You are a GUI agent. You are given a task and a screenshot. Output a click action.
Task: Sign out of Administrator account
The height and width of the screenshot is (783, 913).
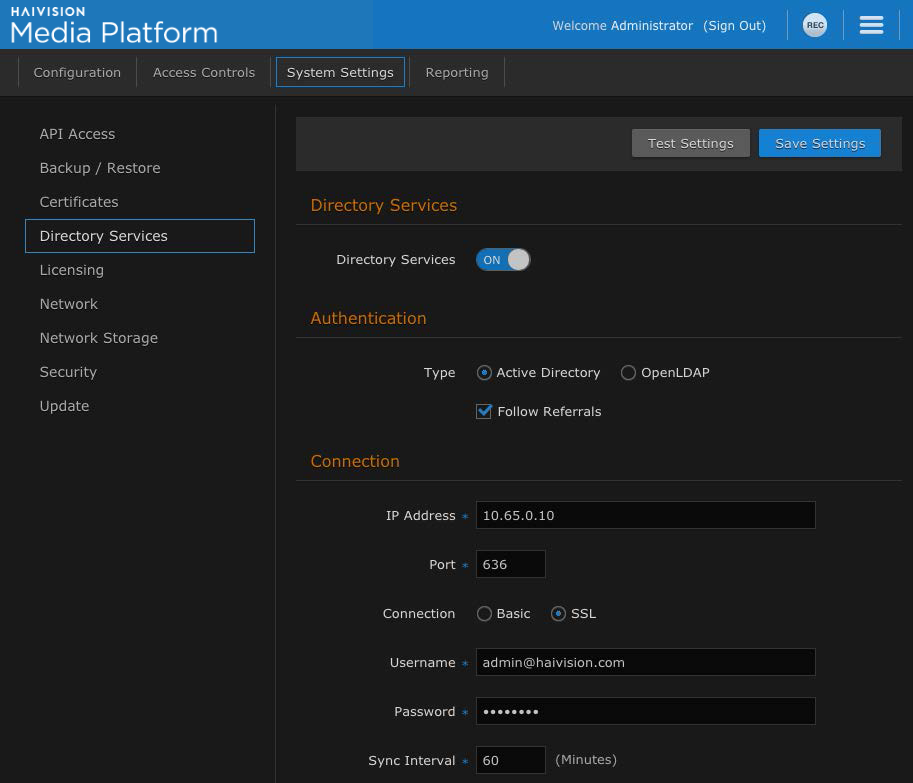click(x=734, y=25)
